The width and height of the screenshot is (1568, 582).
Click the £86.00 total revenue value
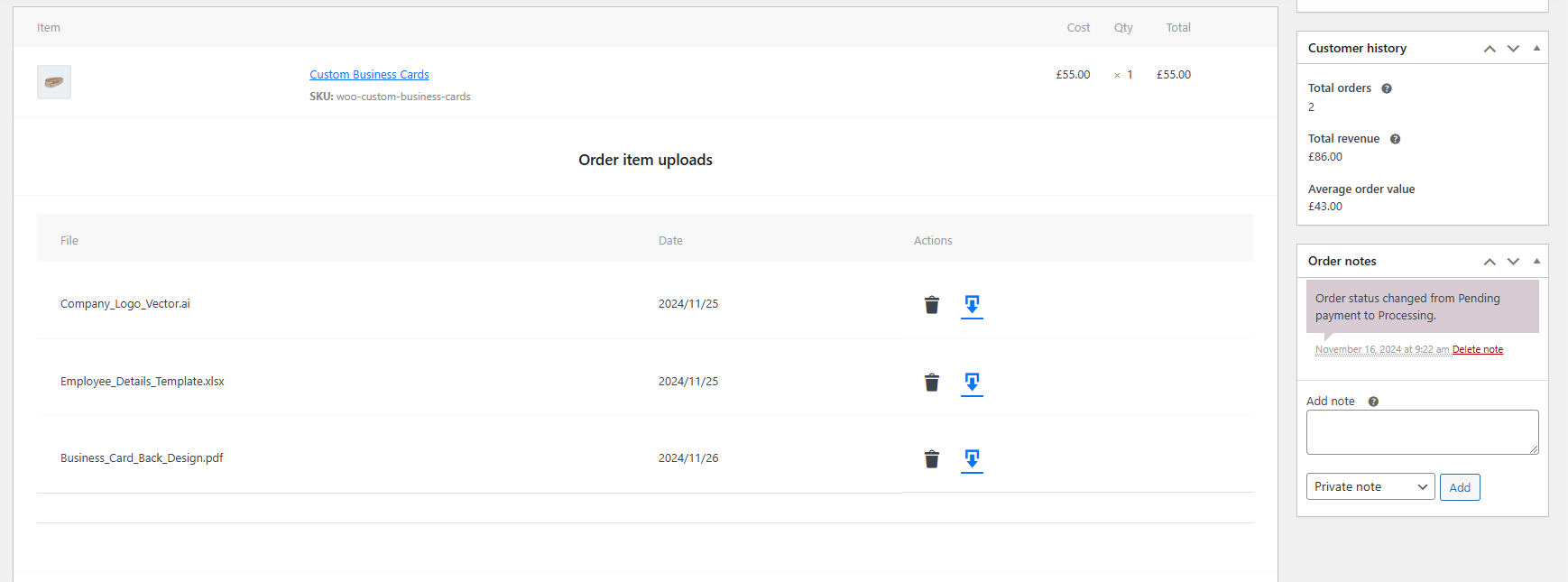coord(1325,157)
